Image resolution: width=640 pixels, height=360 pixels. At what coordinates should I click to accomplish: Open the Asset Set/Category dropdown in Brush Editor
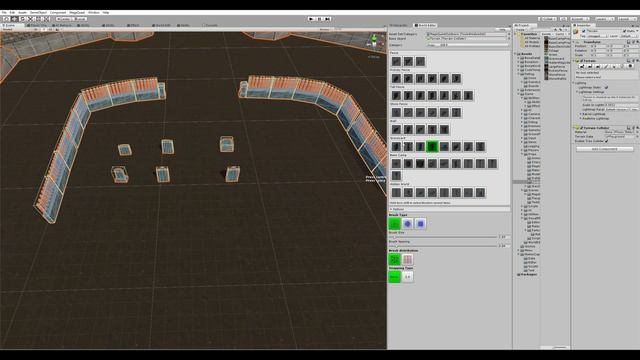(468, 34)
